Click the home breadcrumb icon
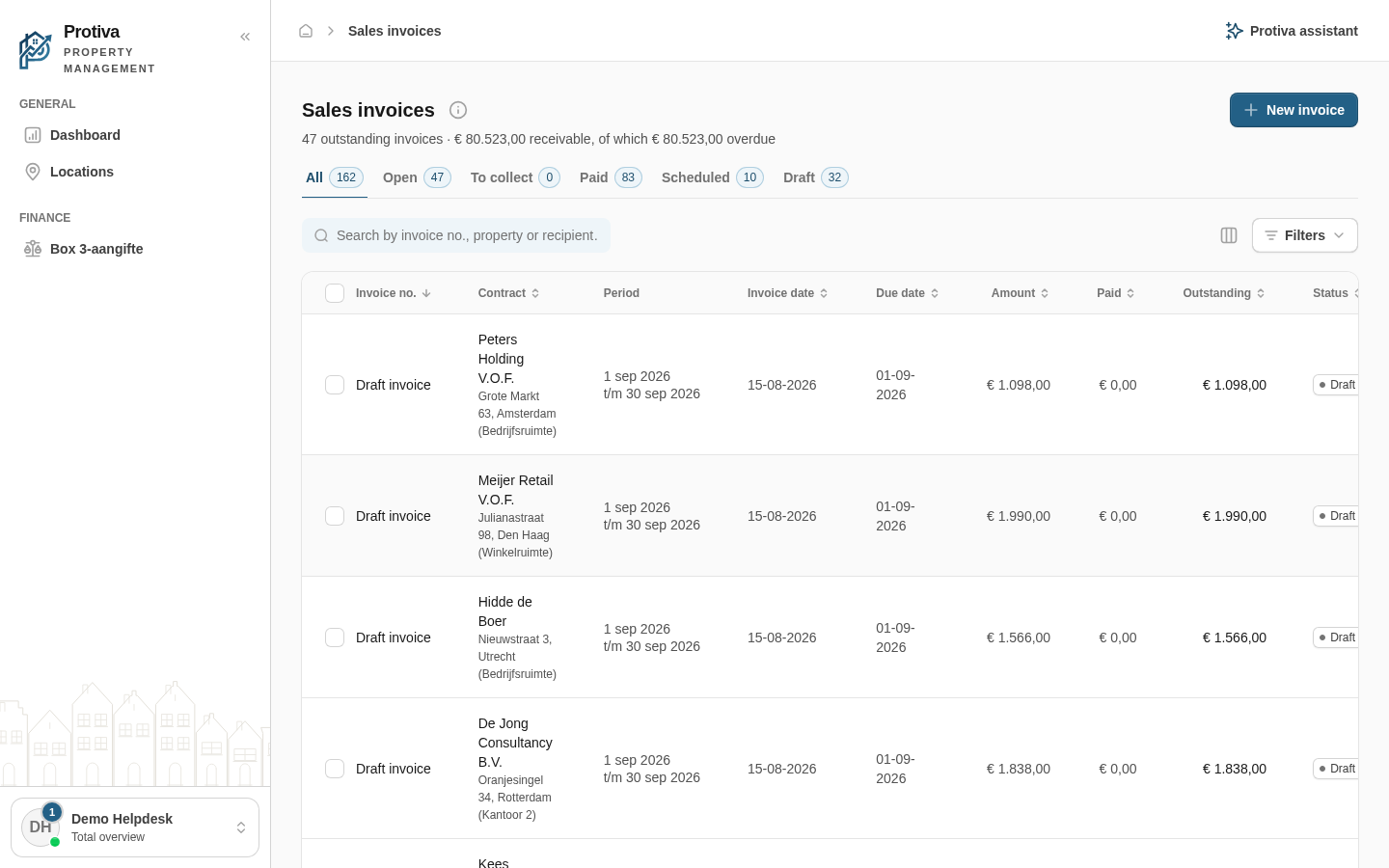The height and width of the screenshot is (868, 1389). point(306,31)
